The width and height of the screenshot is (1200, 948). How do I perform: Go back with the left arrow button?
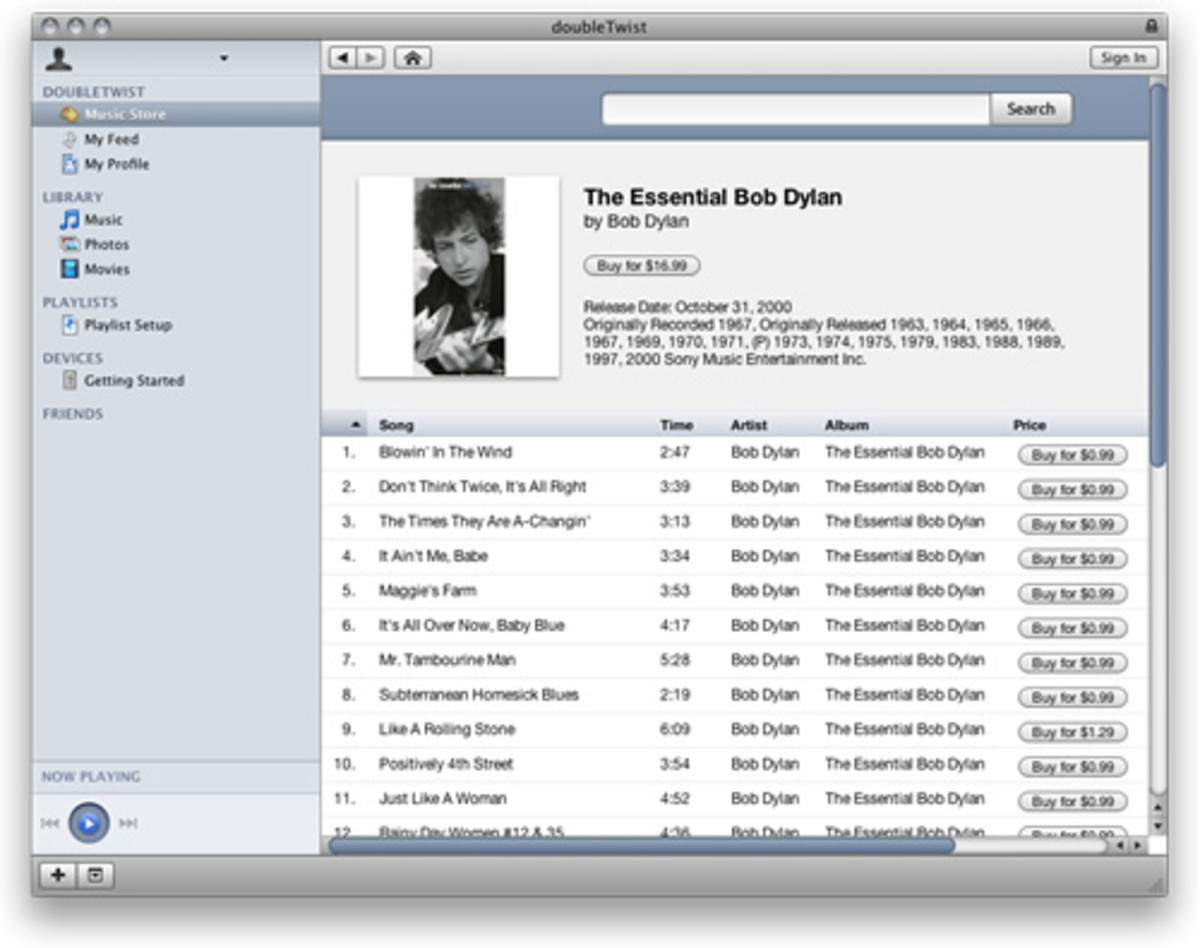pos(343,58)
